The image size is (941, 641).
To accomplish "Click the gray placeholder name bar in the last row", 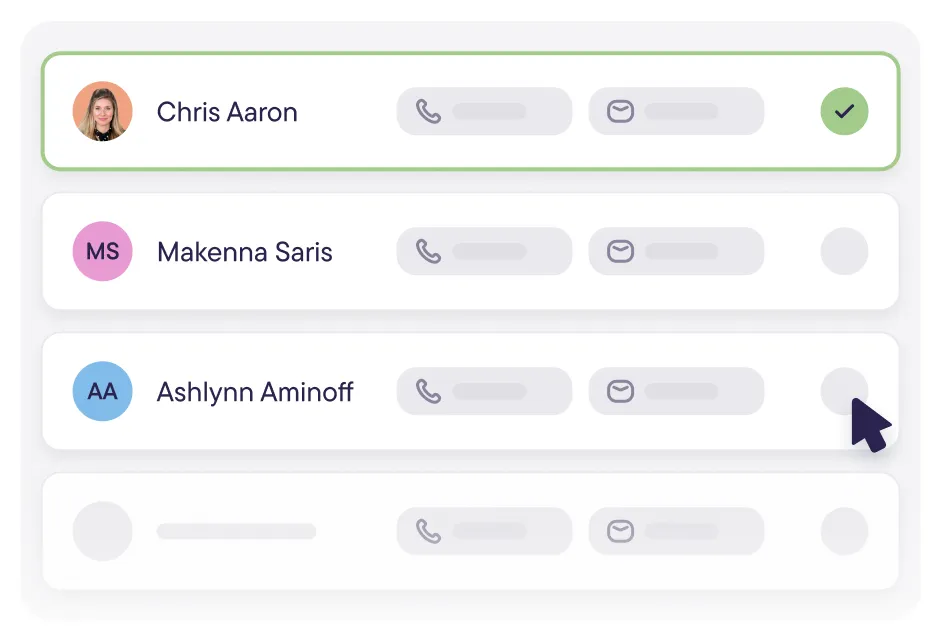I will (236, 531).
